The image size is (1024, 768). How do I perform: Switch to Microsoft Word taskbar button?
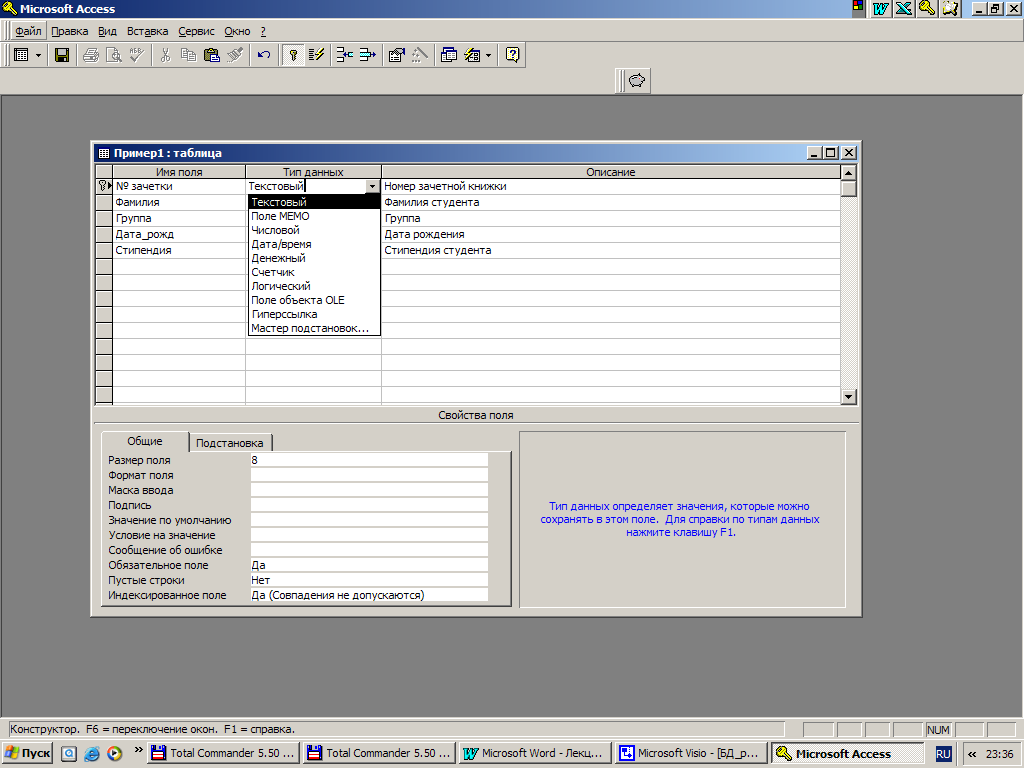click(x=535, y=753)
